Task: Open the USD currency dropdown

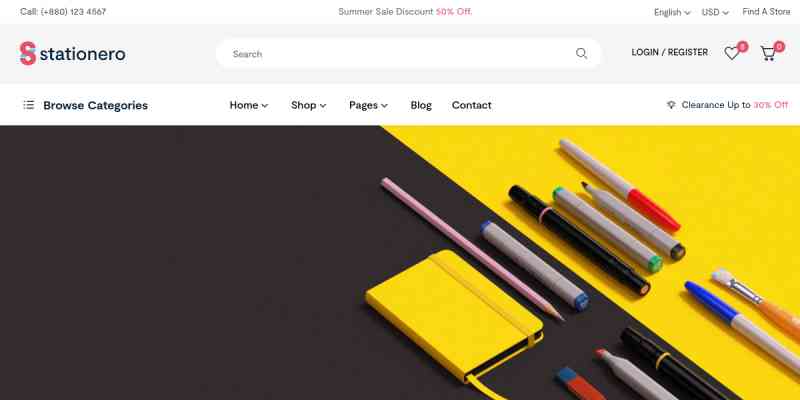Action: 715,12
